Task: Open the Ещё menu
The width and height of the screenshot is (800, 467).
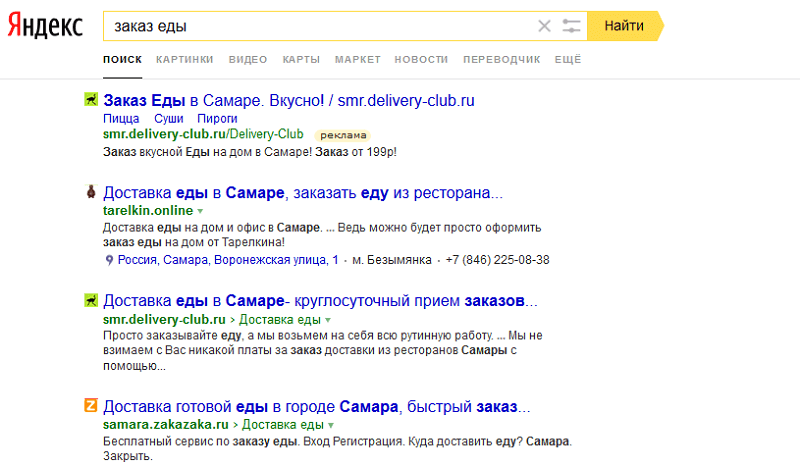Action: coord(567,60)
